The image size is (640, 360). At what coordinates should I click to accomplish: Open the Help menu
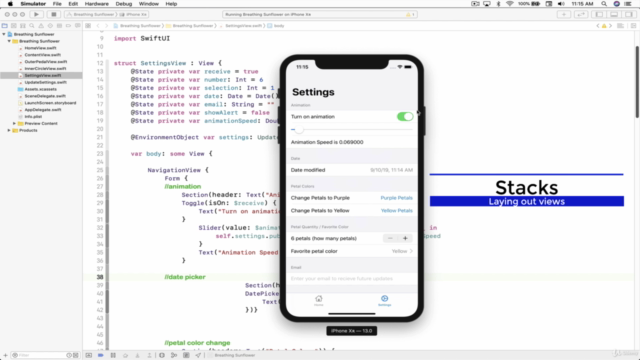pos(171,4)
